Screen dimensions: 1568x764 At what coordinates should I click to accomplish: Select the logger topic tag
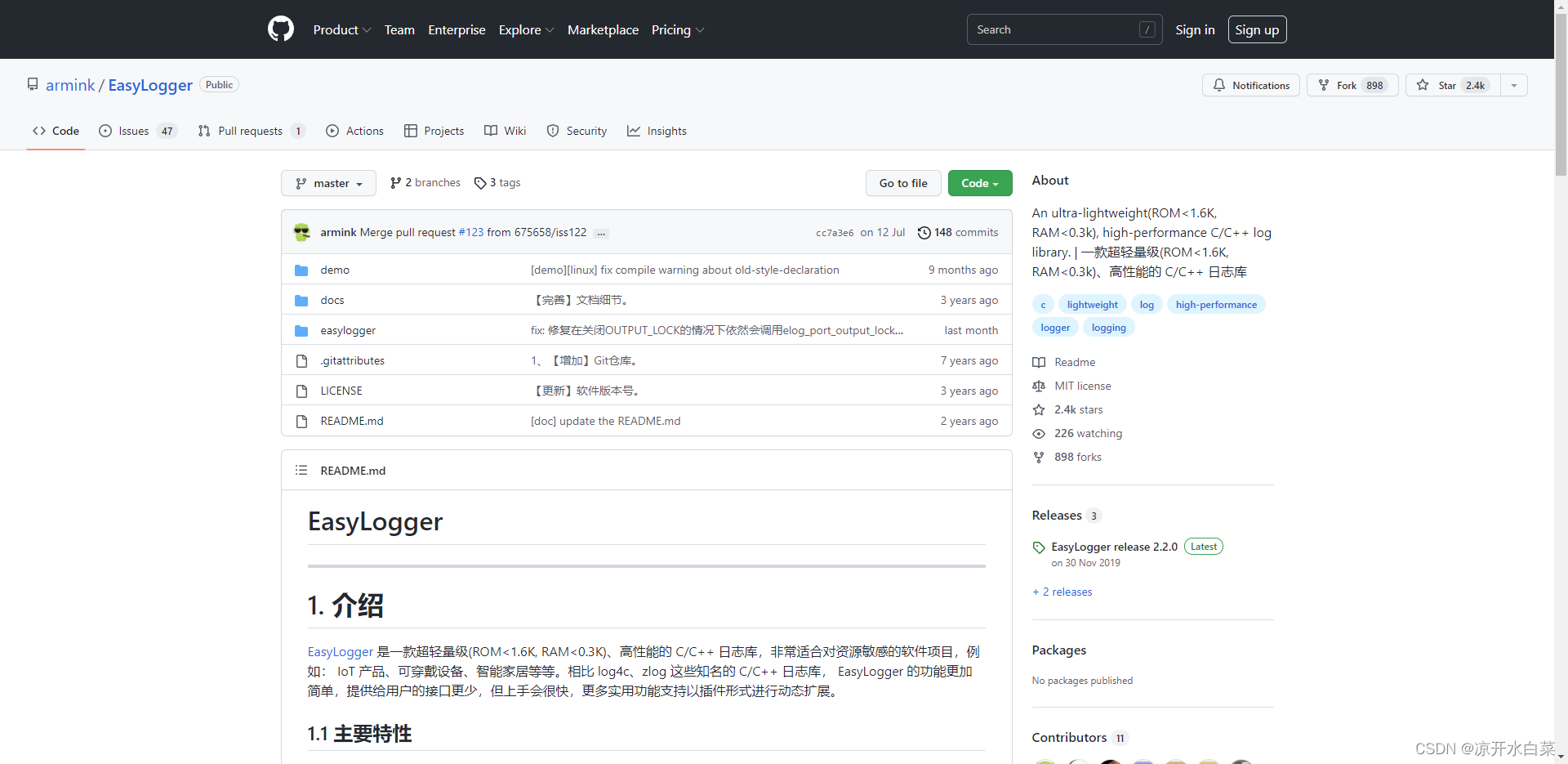click(1055, 328)
